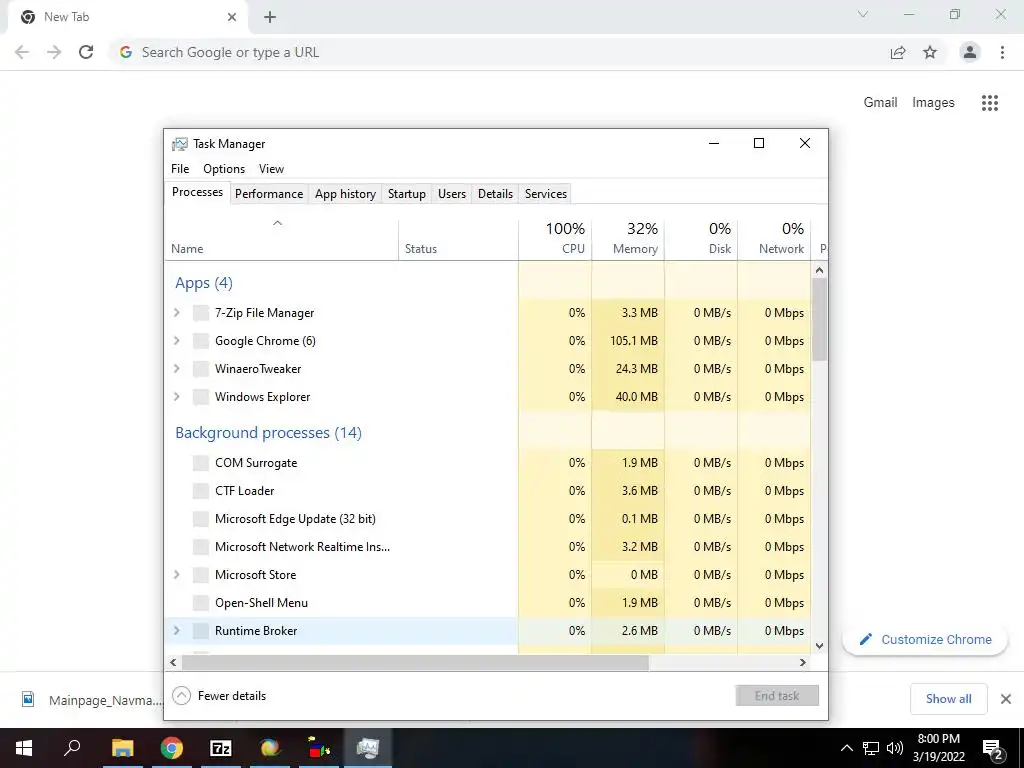Viewport: 1024px width, 768px height.
Task: Click the share page icon in the address bar
Action: pos(898,52)
